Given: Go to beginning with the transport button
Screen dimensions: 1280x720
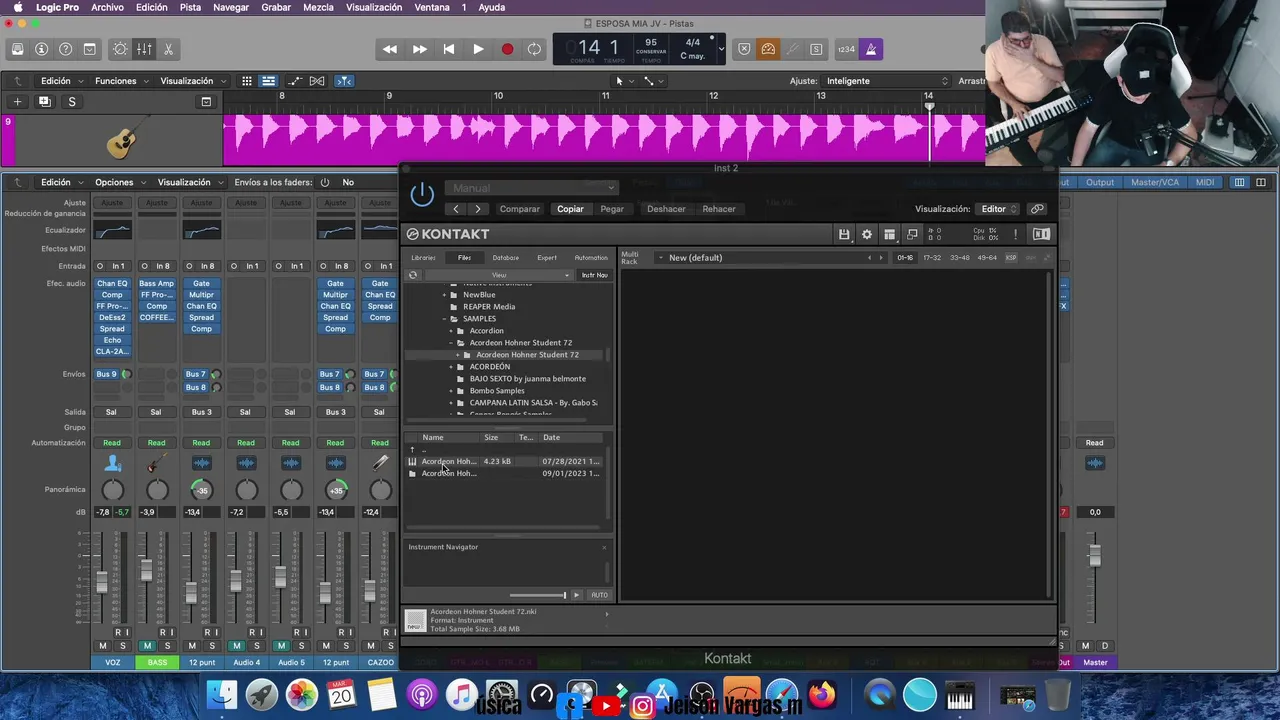Looking at the screenshot, I should (449, 49).
